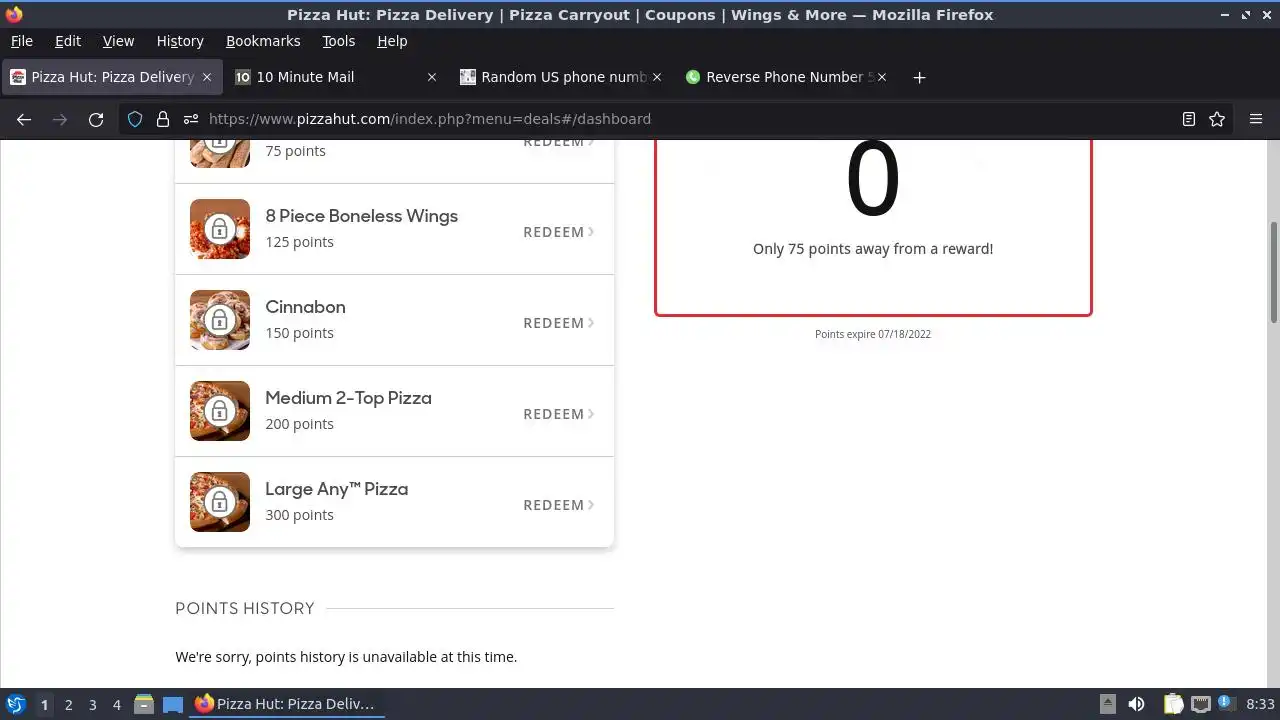Redeem Large Any Pizza

[559, 505]
